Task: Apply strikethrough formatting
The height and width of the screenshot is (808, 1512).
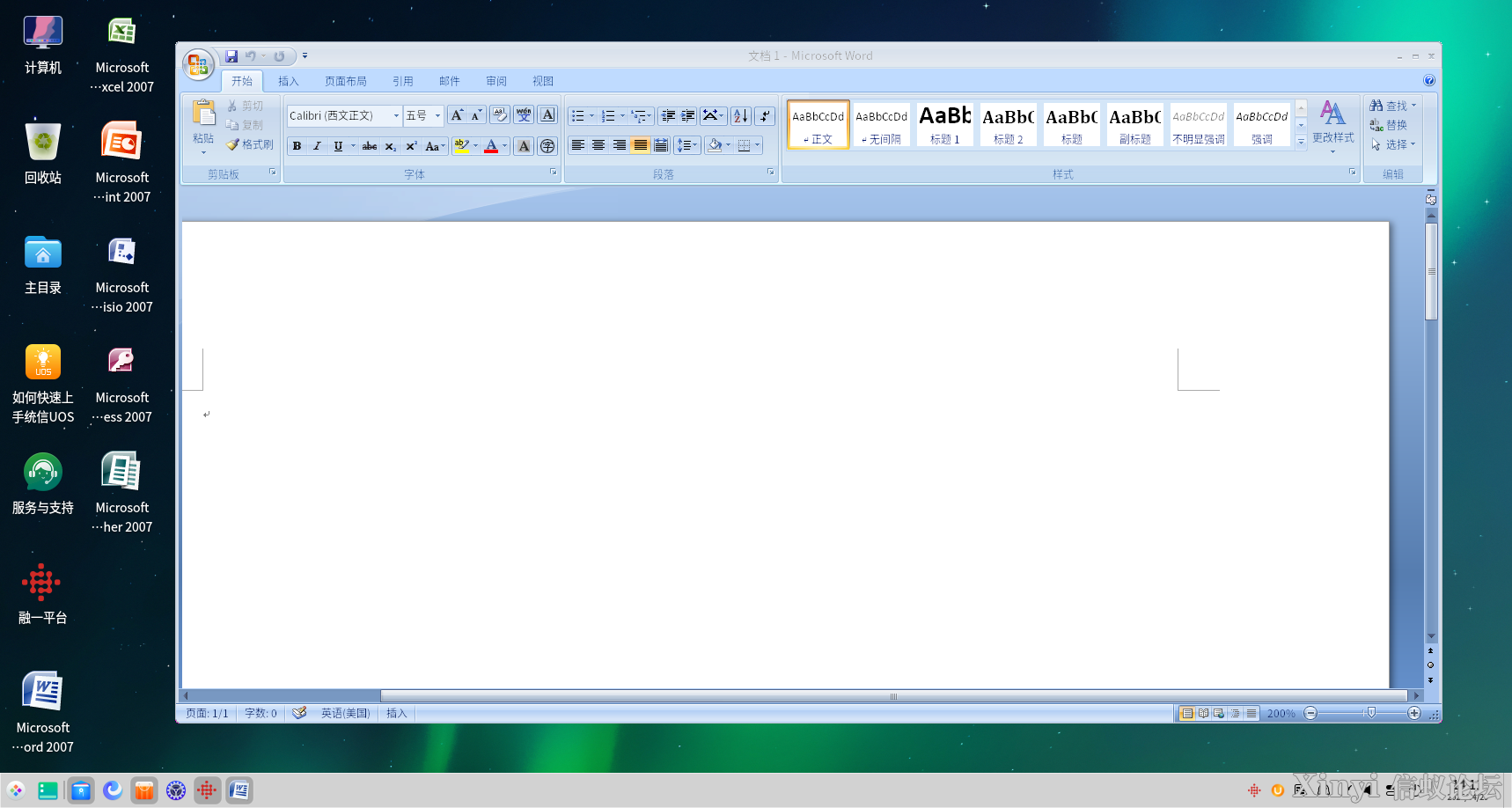Action: click(370, 146)
